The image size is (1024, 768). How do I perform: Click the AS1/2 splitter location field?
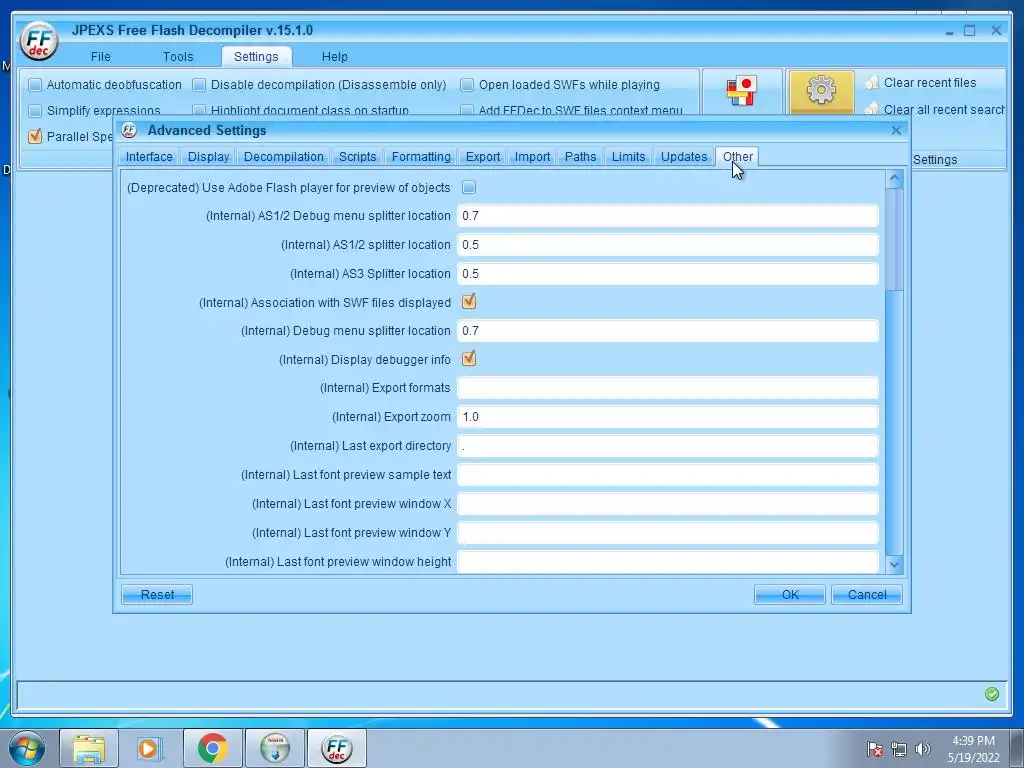pyautogui.click(x=667, y=245)
